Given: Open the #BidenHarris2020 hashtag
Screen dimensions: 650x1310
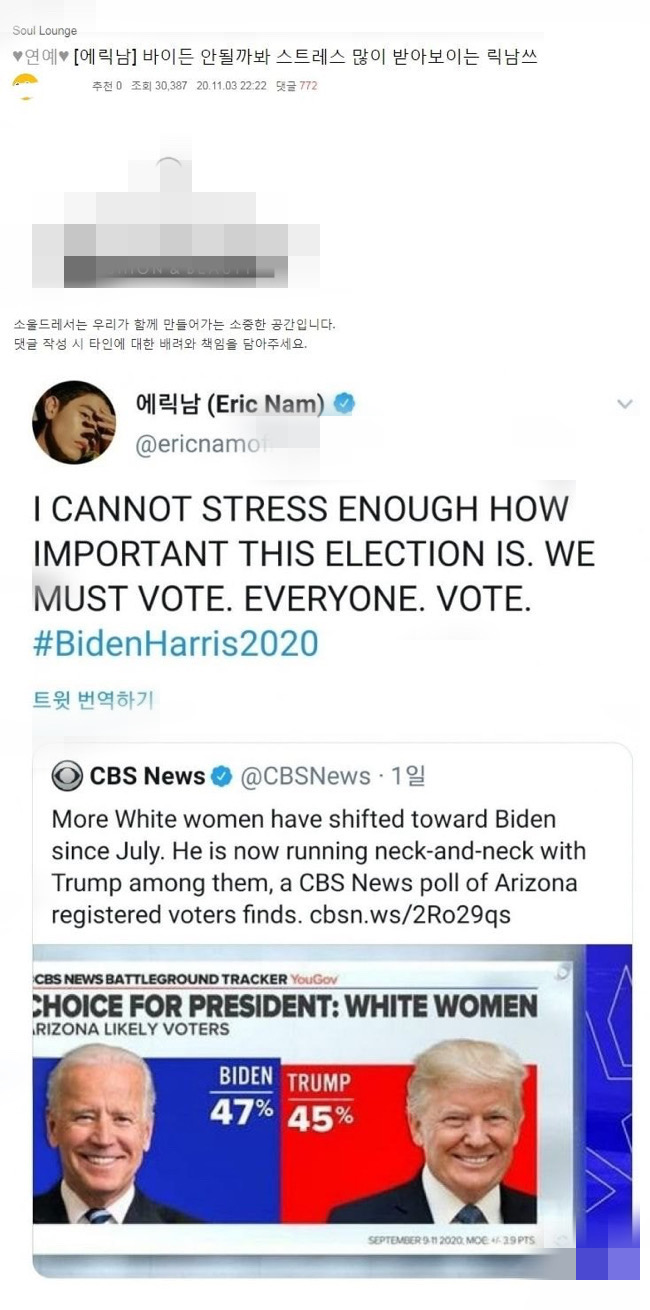Looking at the screenshot, I should (175, 642).
